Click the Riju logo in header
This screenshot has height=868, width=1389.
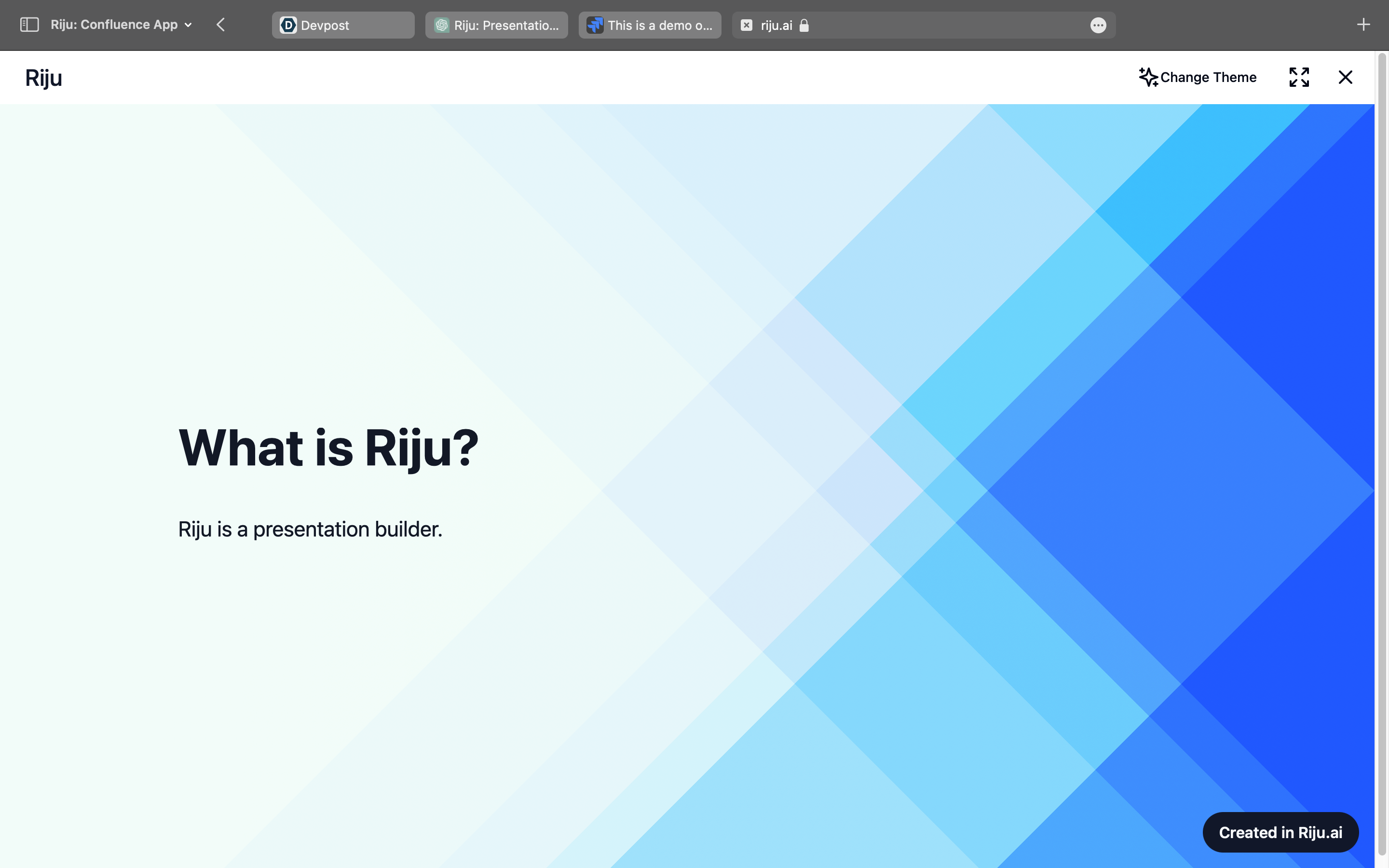(x=43, y=78)
